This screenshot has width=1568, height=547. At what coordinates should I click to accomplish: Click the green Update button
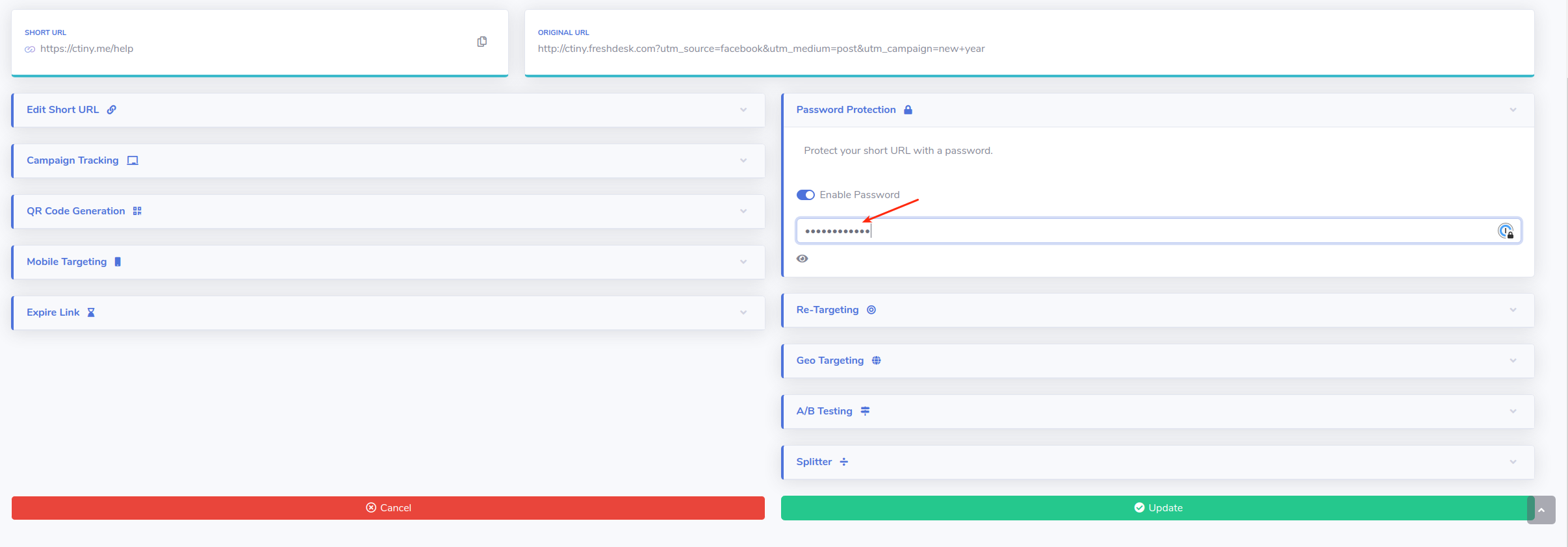click(x=1157, y=508)
